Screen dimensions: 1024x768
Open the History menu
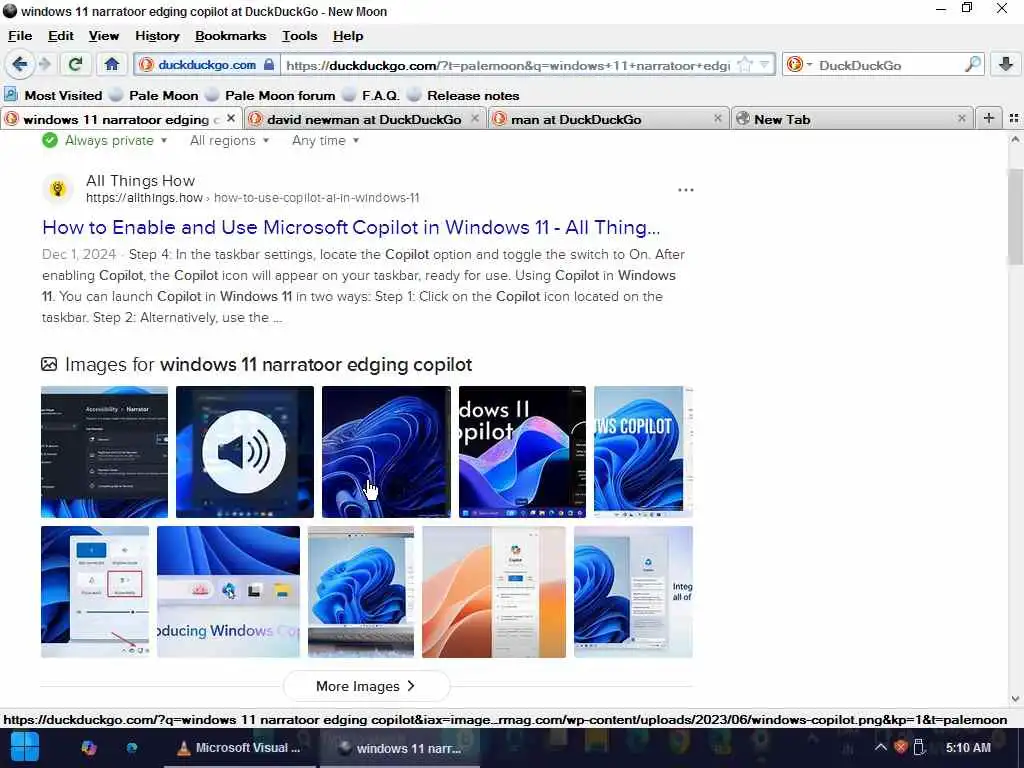coord(157,36)
